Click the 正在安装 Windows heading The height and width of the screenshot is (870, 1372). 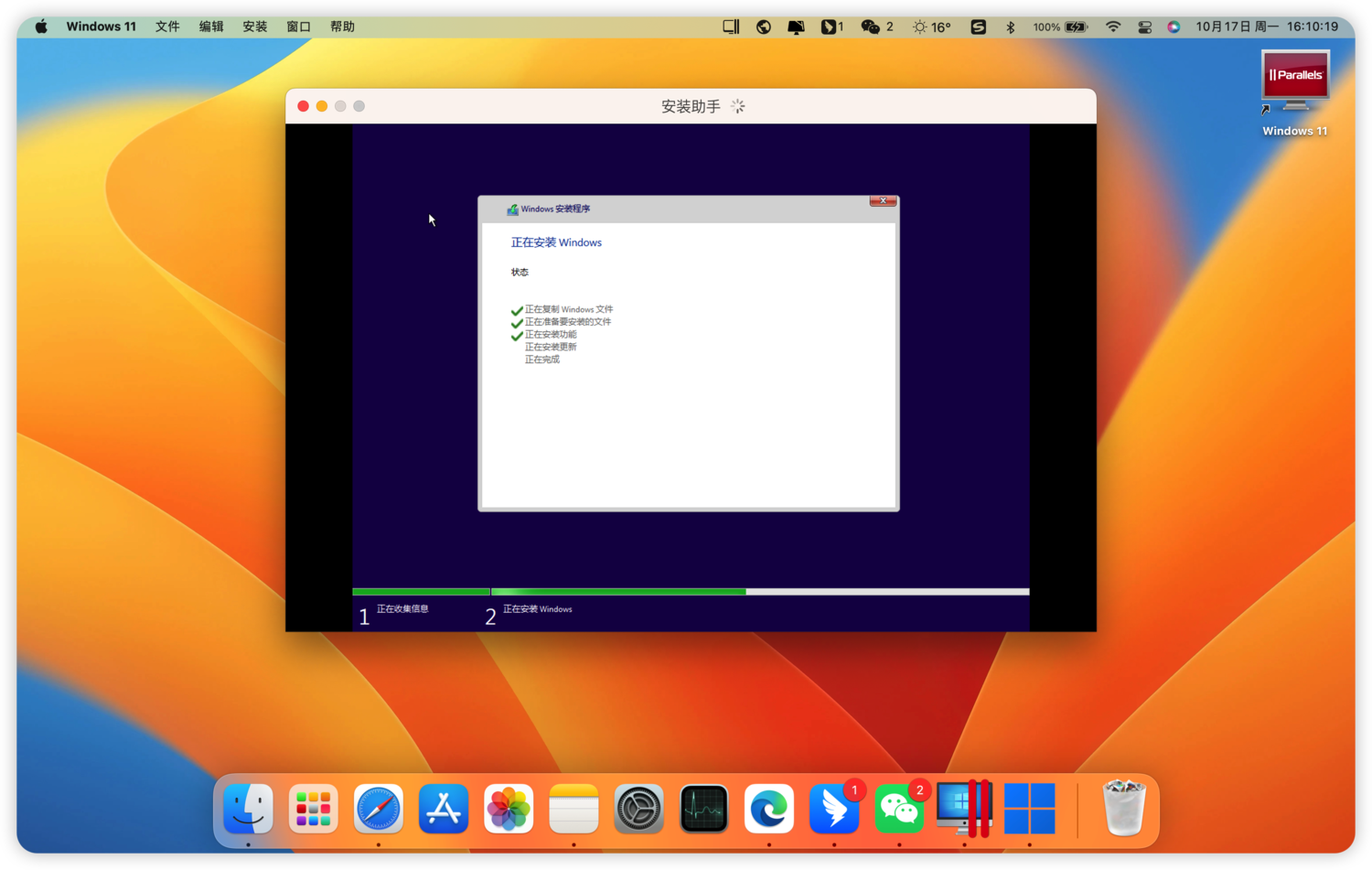(x=556, y=242)
